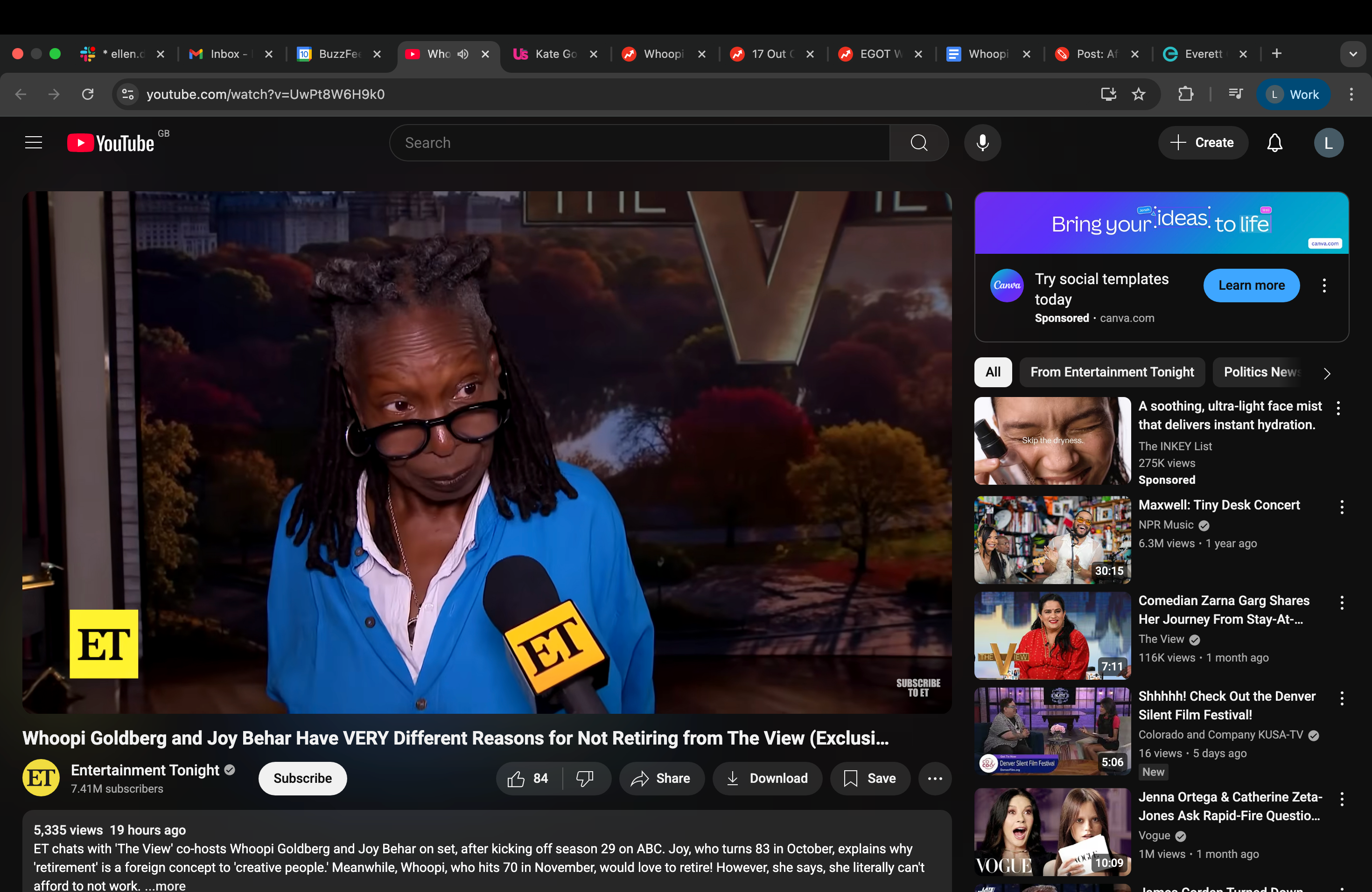This screenshot has height=892, width=1372.
Task: Dislike the video with thumbs down
Action: coord(585,779)
